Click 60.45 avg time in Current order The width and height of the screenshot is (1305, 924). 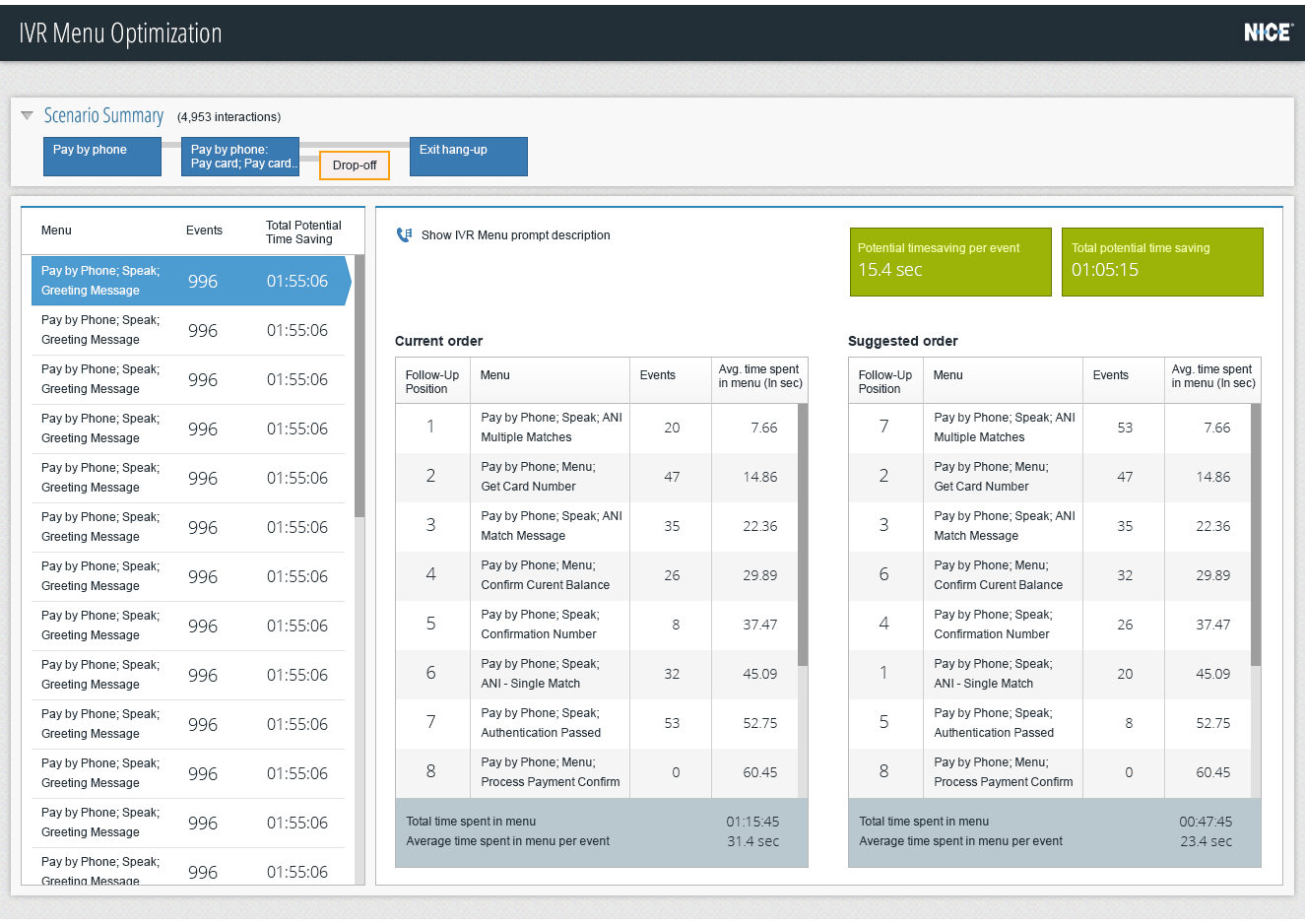coord(760,772)
